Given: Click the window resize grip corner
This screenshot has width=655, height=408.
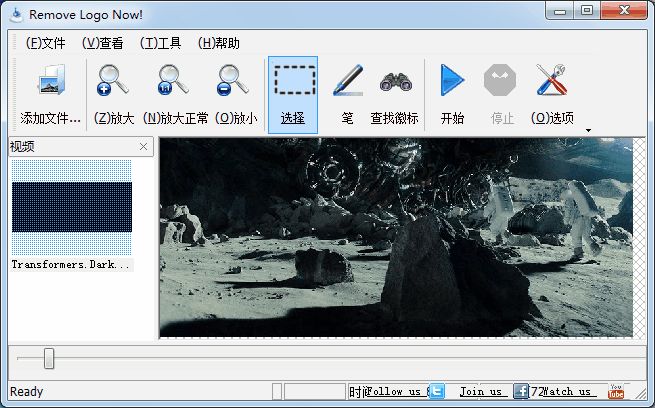Looking at the screenshot, I should coord(641,394).
